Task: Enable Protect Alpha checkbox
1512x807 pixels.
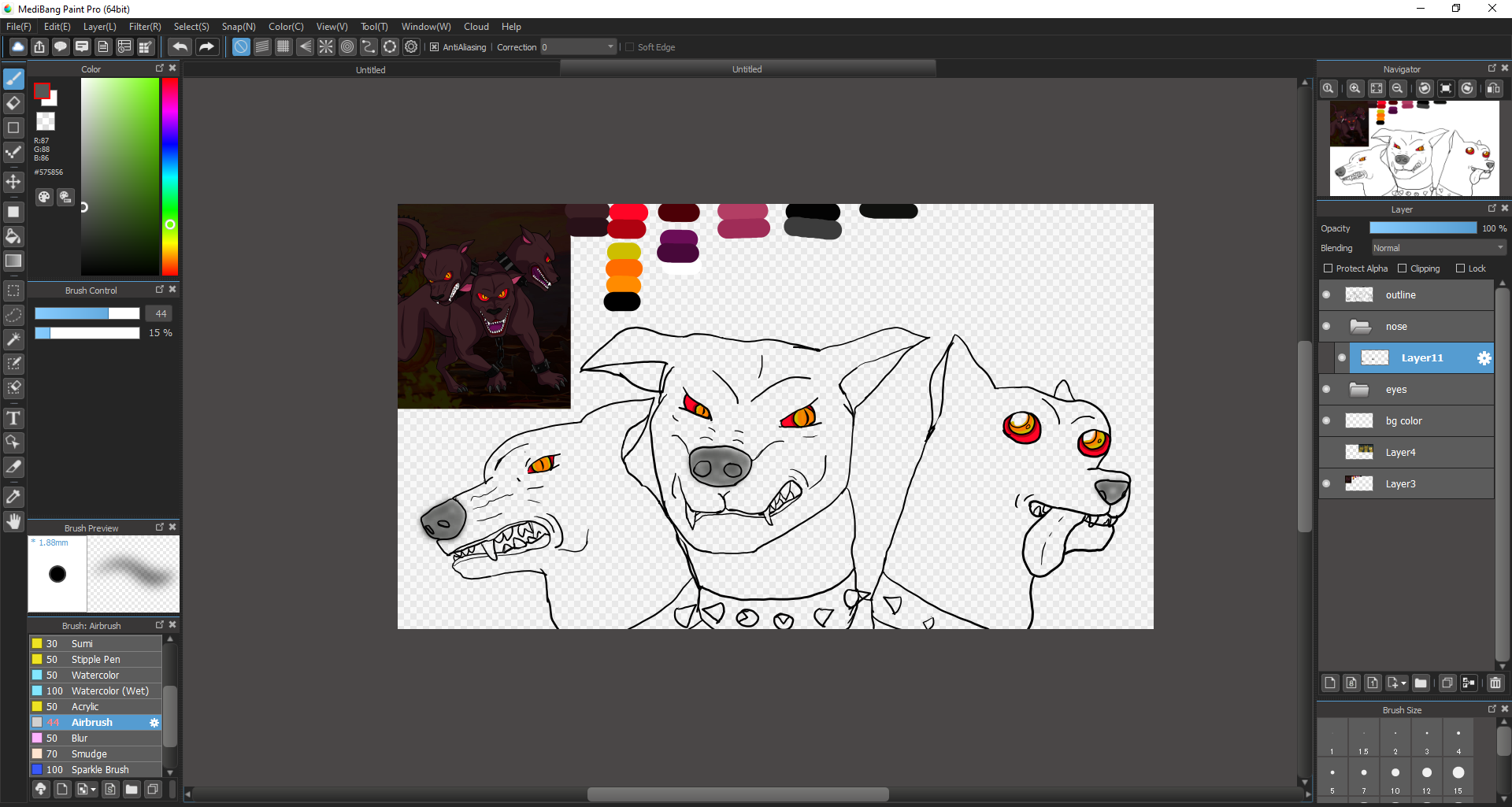Action: (x=1329, y=268)
